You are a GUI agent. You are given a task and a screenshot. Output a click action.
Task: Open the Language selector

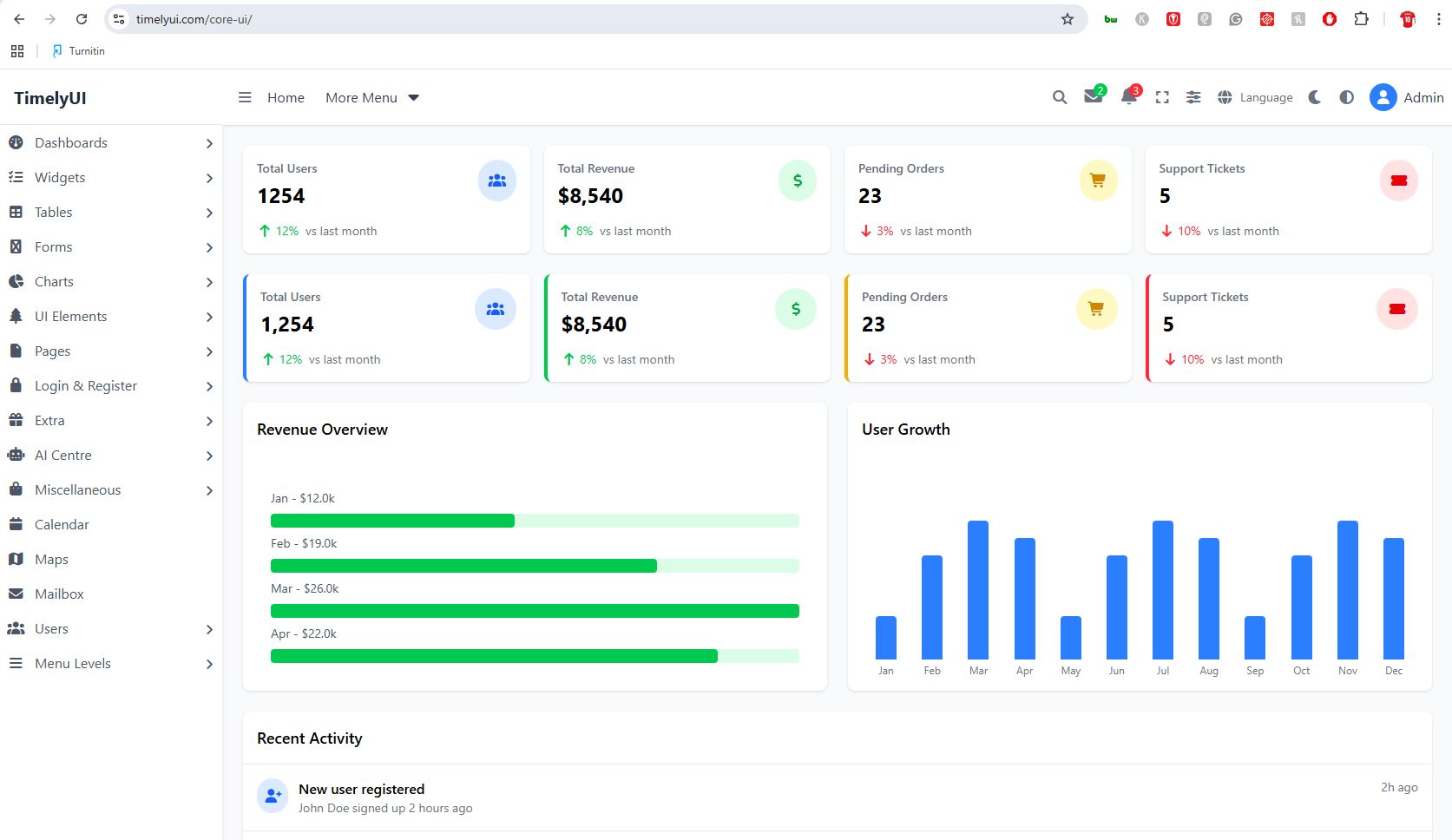click(1255, 98)
